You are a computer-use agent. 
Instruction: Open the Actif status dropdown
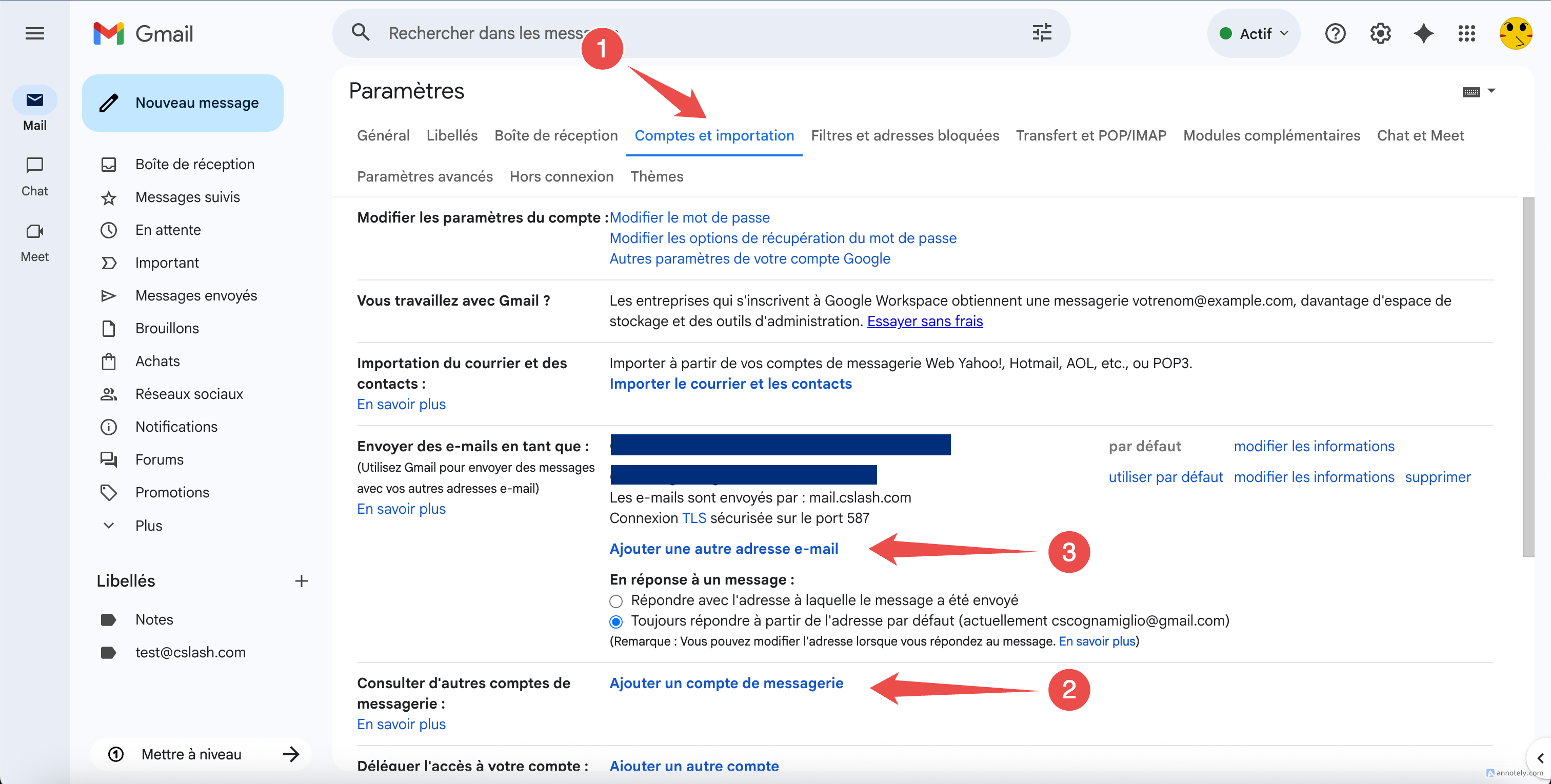pyautogui.click(x=1254, y=33)
